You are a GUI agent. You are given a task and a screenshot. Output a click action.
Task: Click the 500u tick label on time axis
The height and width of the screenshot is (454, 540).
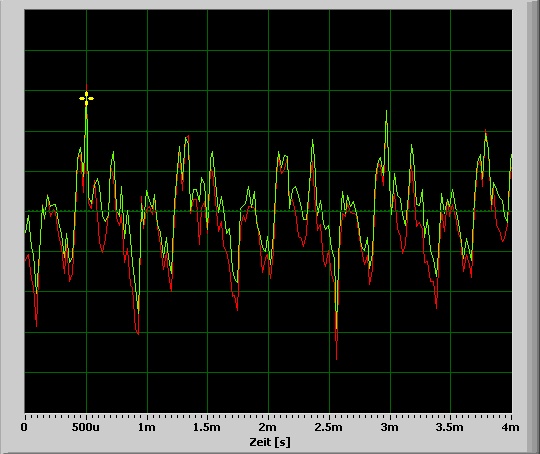point(86,427)
